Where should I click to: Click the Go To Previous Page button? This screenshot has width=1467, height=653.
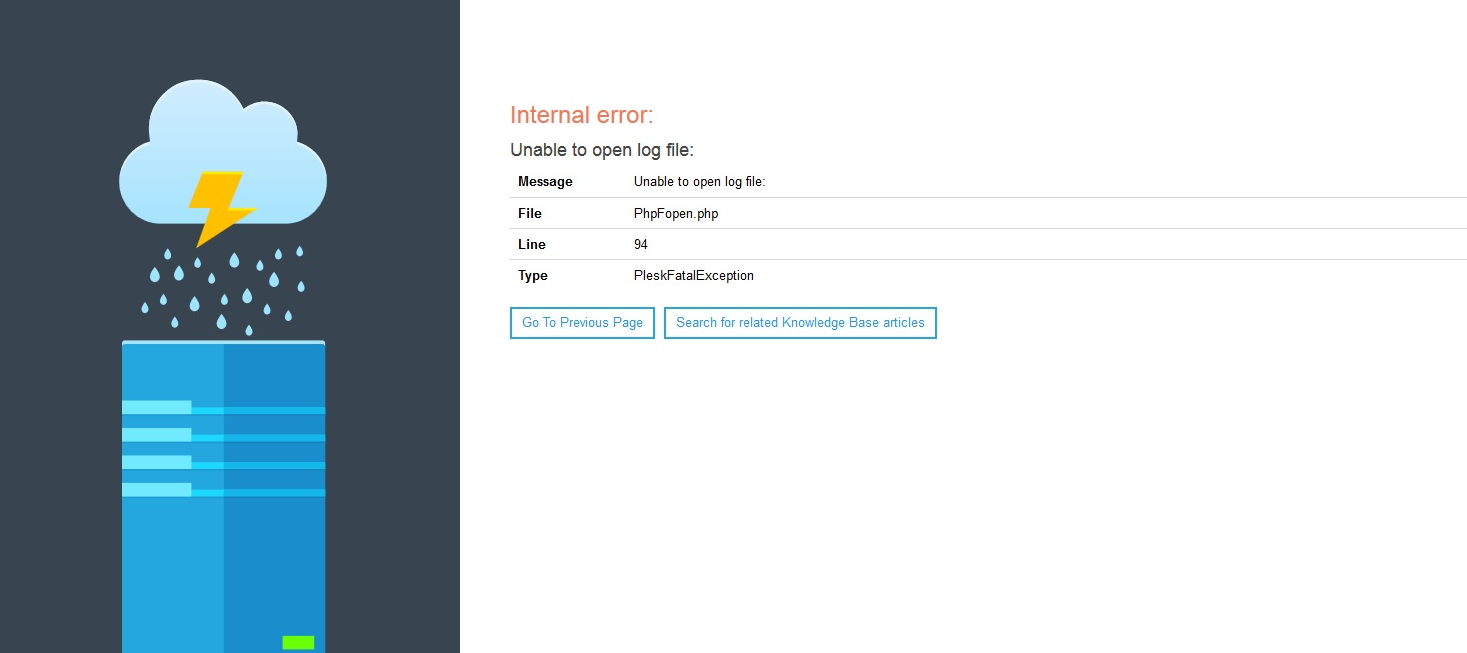tap(582, 323)
